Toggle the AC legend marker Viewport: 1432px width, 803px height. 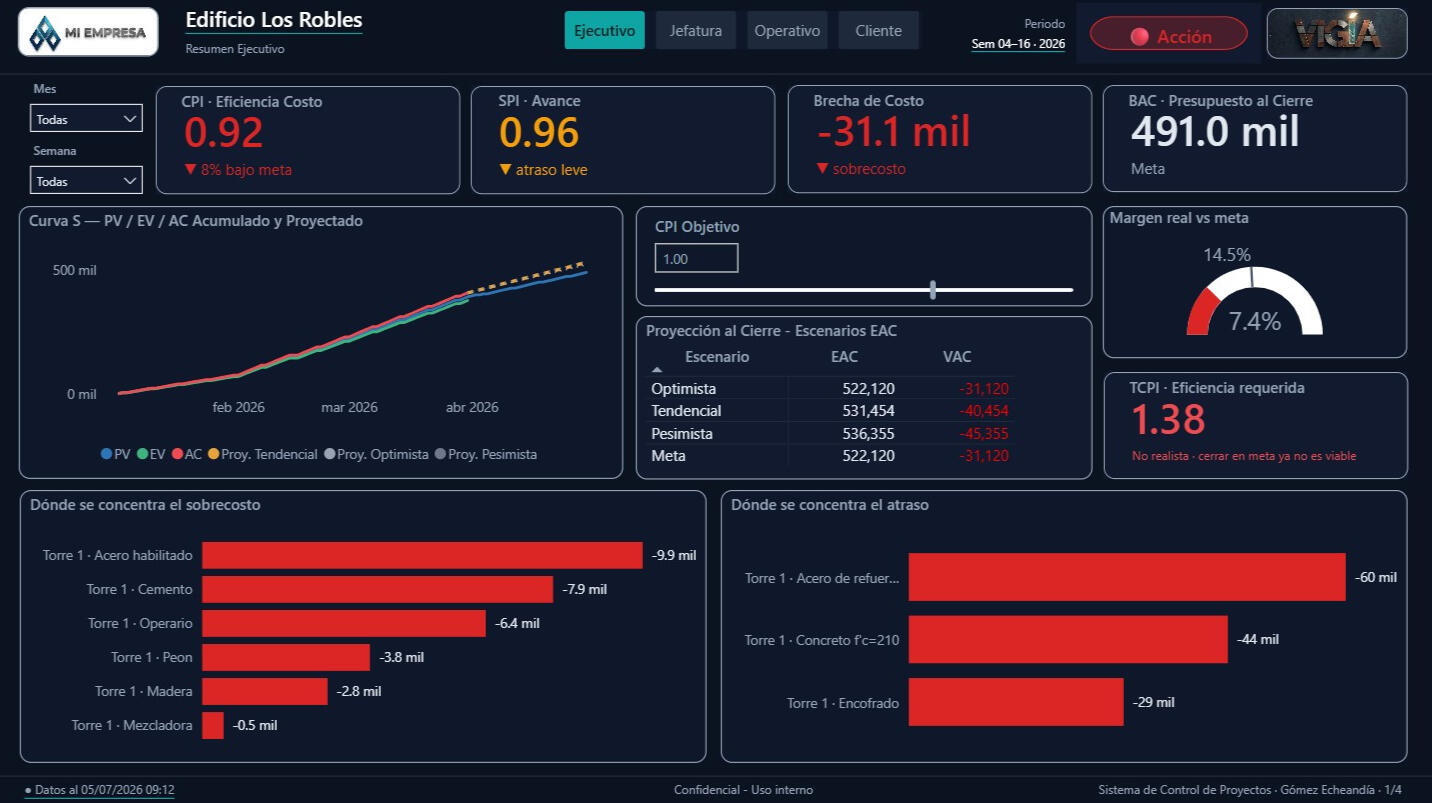[x=177, y=454]
